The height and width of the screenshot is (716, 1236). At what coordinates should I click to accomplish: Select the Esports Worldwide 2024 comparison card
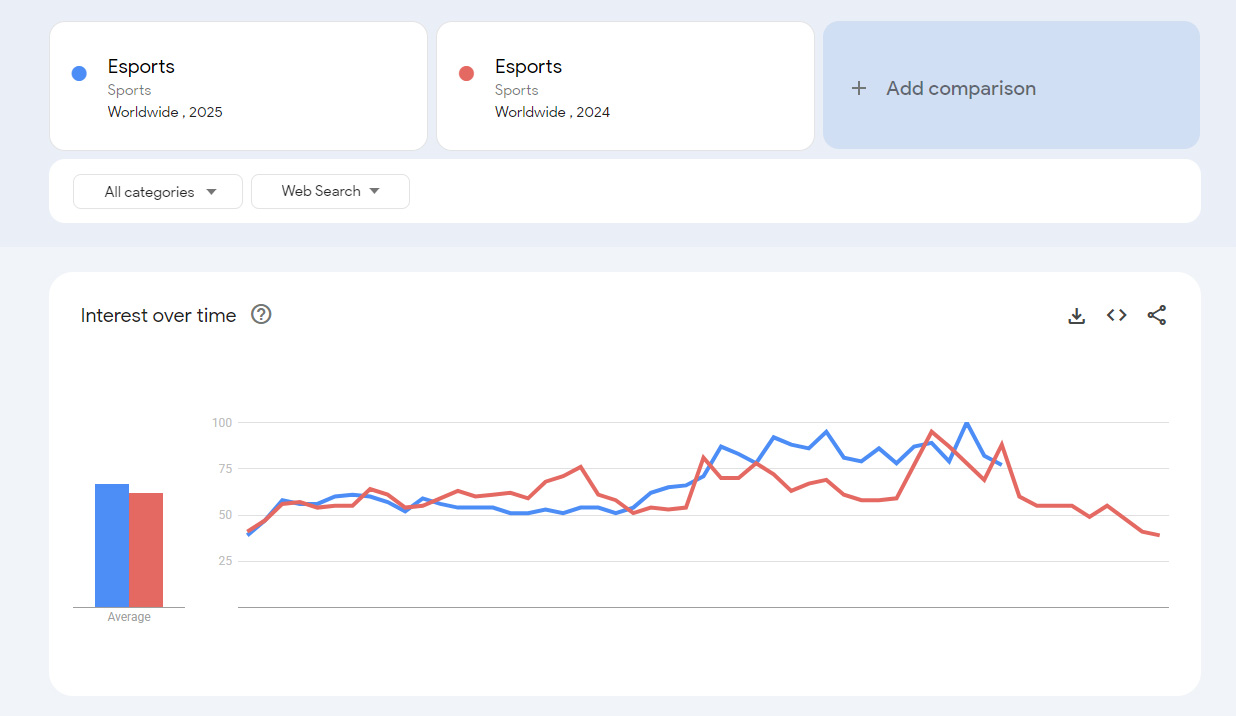coord(625,86)
